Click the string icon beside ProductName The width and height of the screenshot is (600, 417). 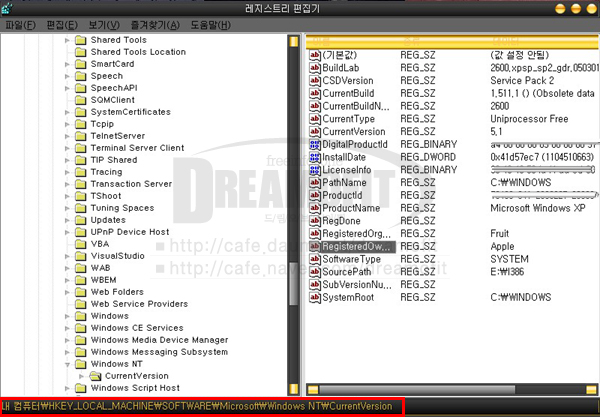point(315,208)
